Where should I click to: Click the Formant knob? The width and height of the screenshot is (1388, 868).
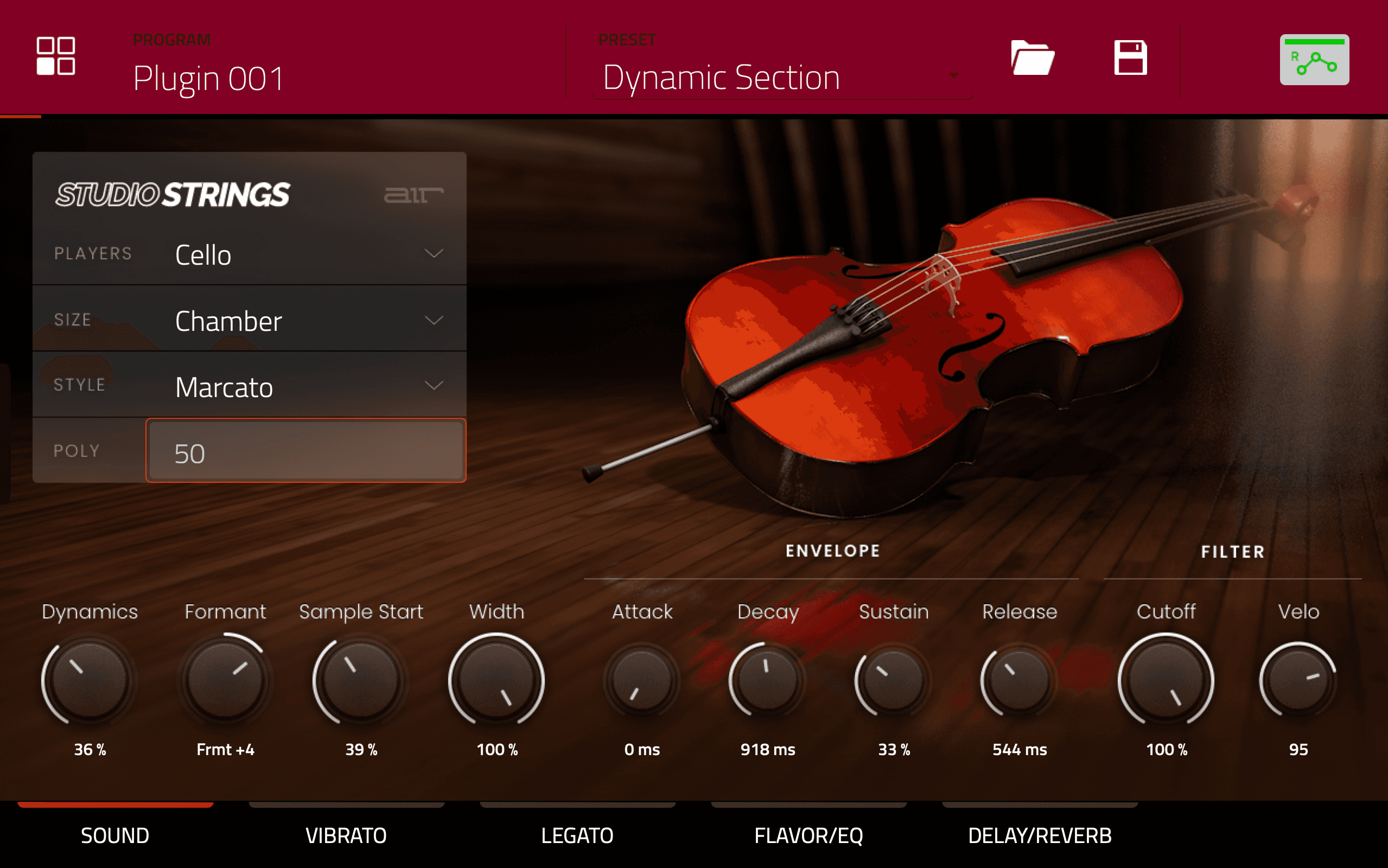pos(225,680)
